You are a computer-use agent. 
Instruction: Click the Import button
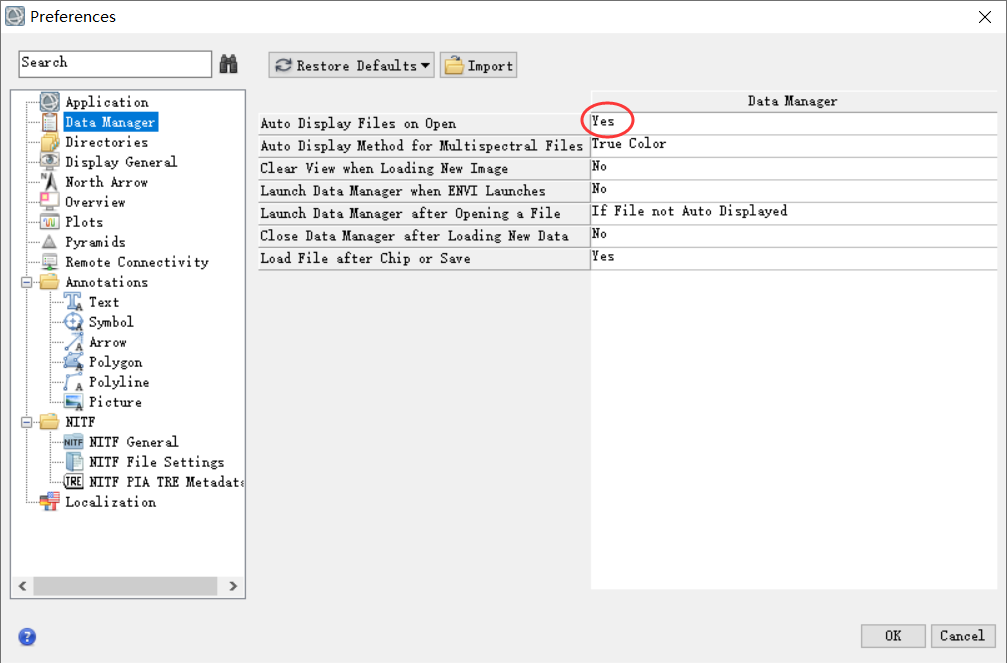478,66
